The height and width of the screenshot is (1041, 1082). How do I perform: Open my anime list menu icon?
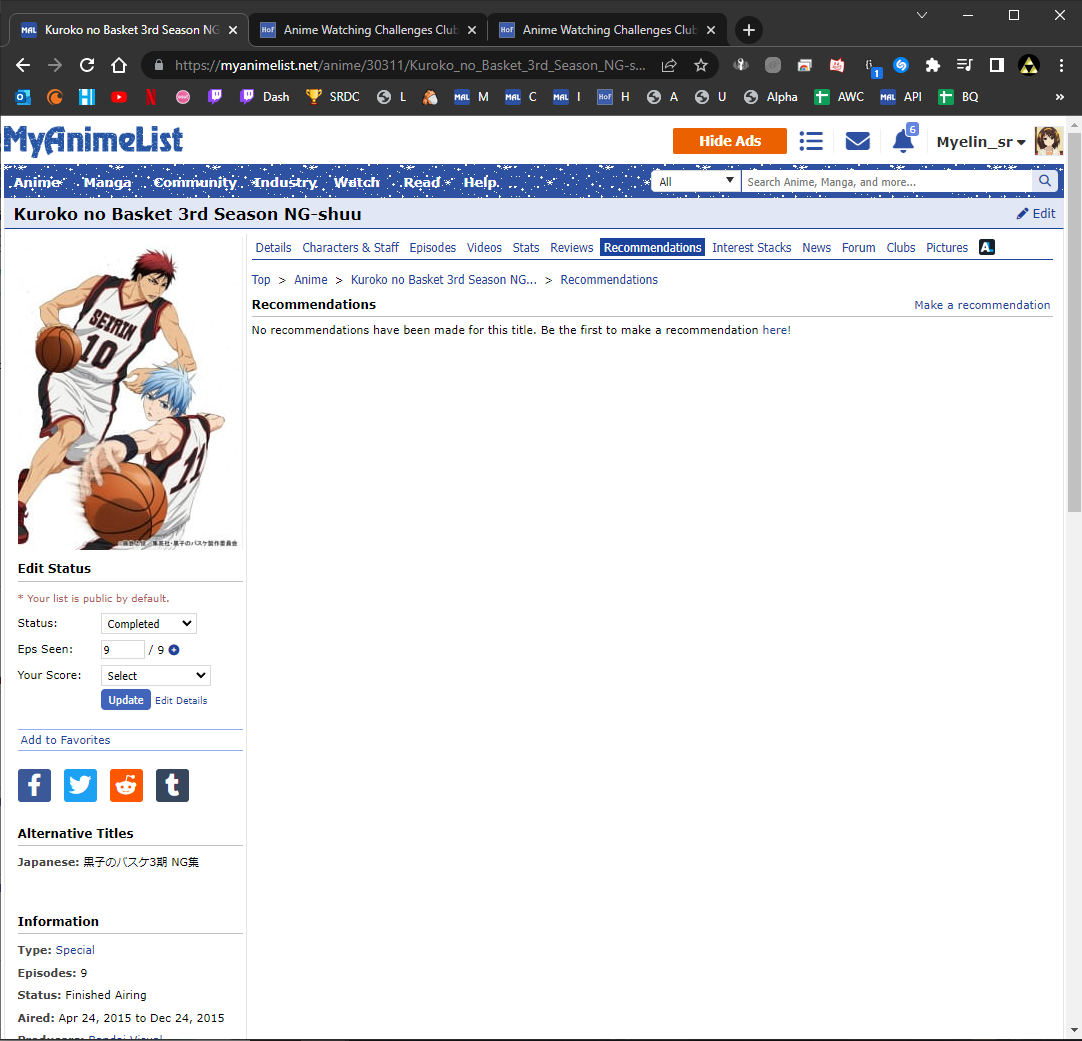pos(811,141)
